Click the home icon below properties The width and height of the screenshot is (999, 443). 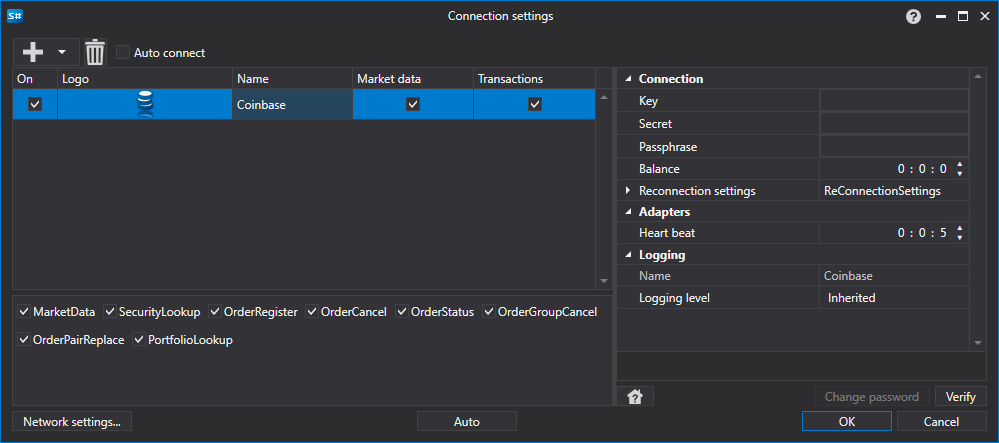[635, 396]
